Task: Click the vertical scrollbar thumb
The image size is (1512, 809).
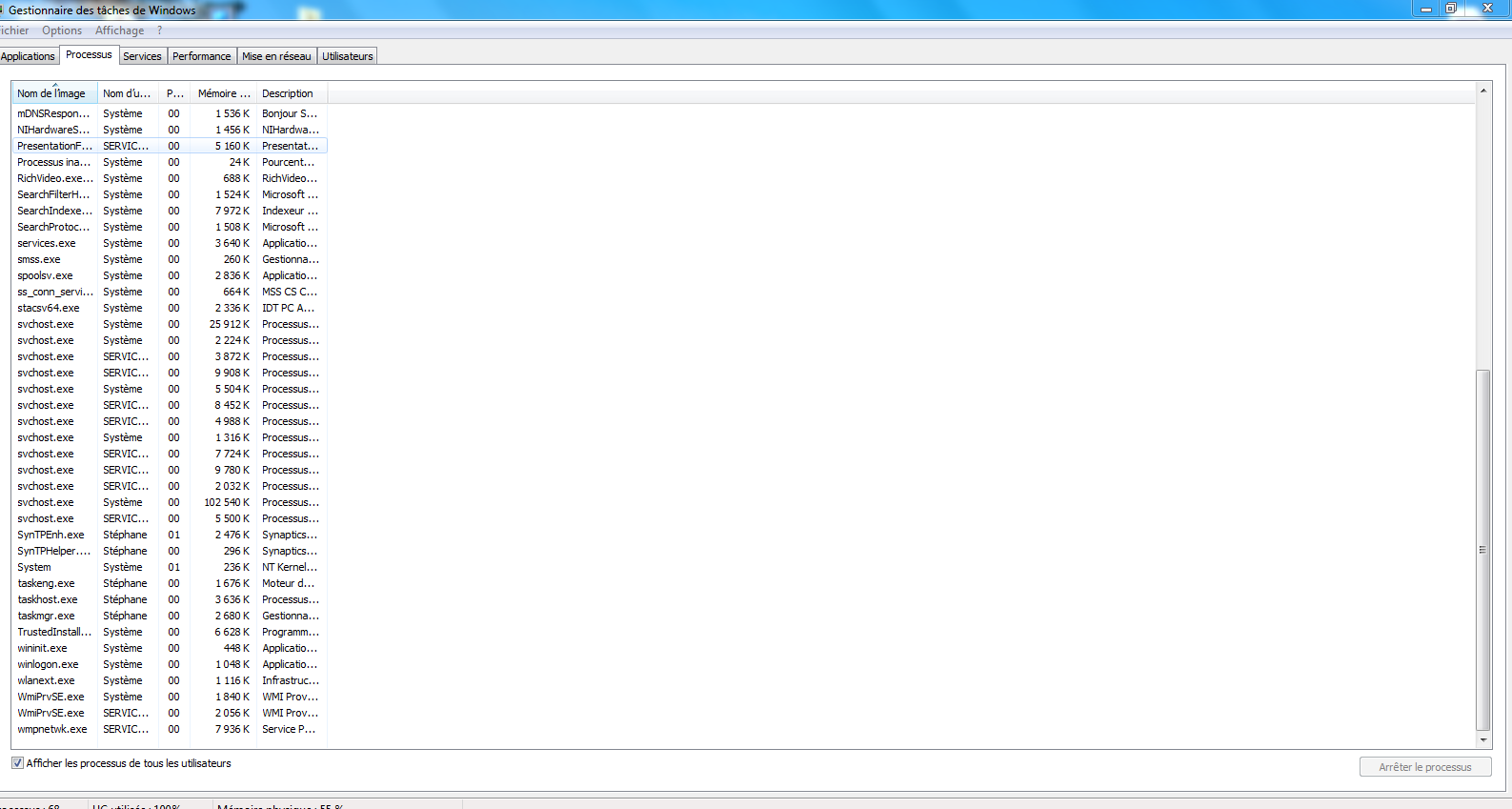Action: 1482,550
